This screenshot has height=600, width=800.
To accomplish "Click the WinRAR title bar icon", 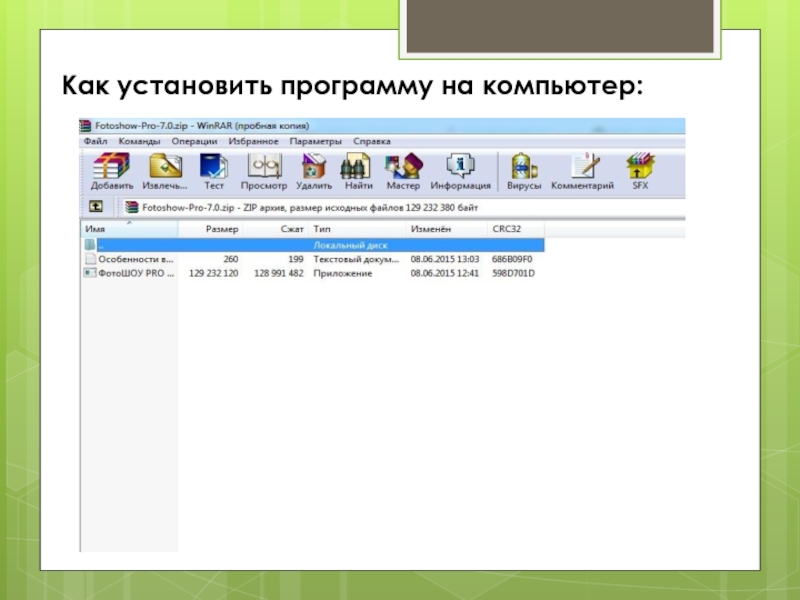I will coord(85,126).
